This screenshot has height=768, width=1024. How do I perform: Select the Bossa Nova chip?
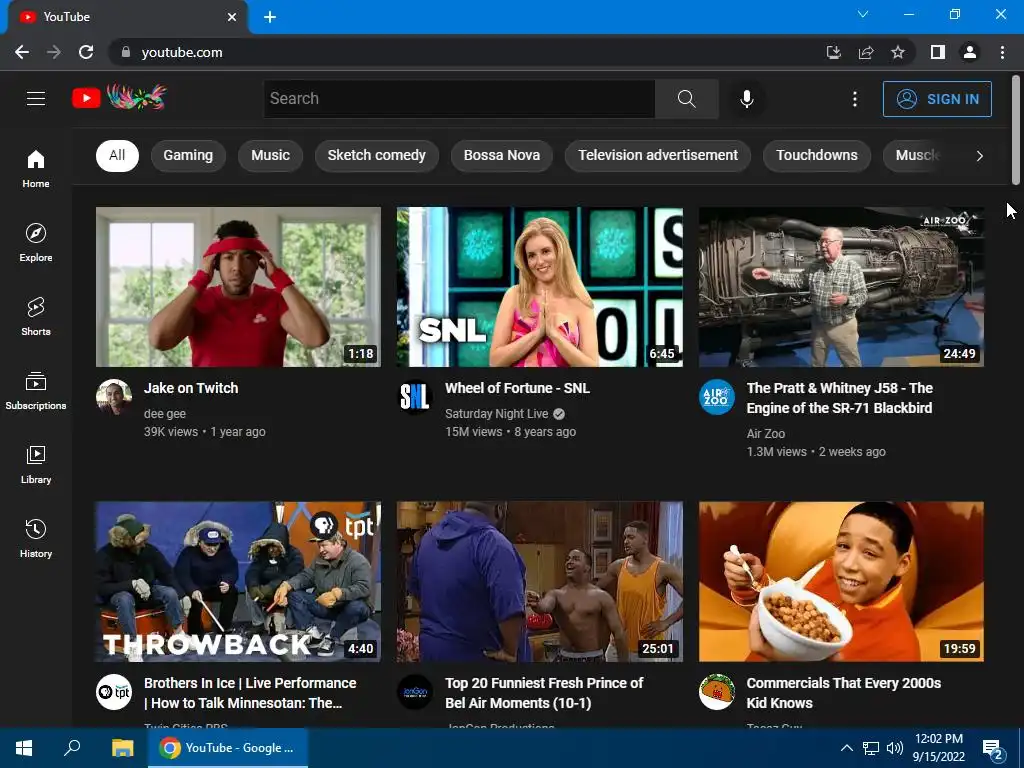click(502, 155)
